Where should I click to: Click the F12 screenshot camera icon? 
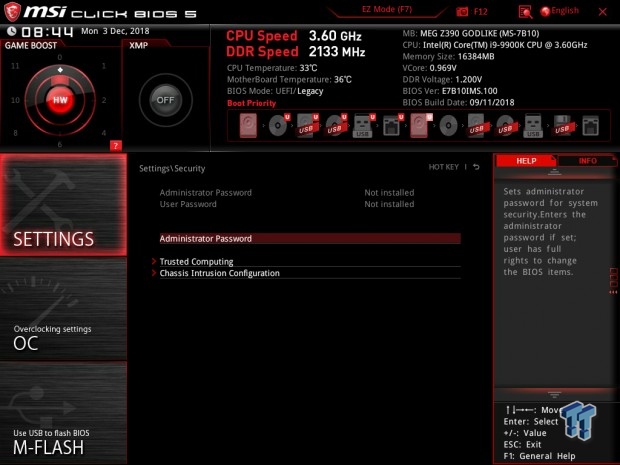462,12
